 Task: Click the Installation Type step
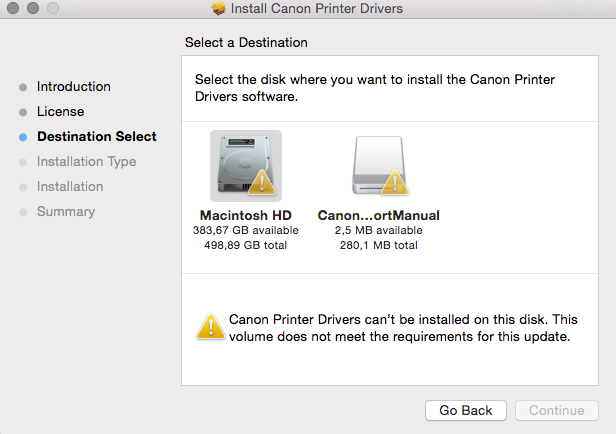click(x=86, y=162)
